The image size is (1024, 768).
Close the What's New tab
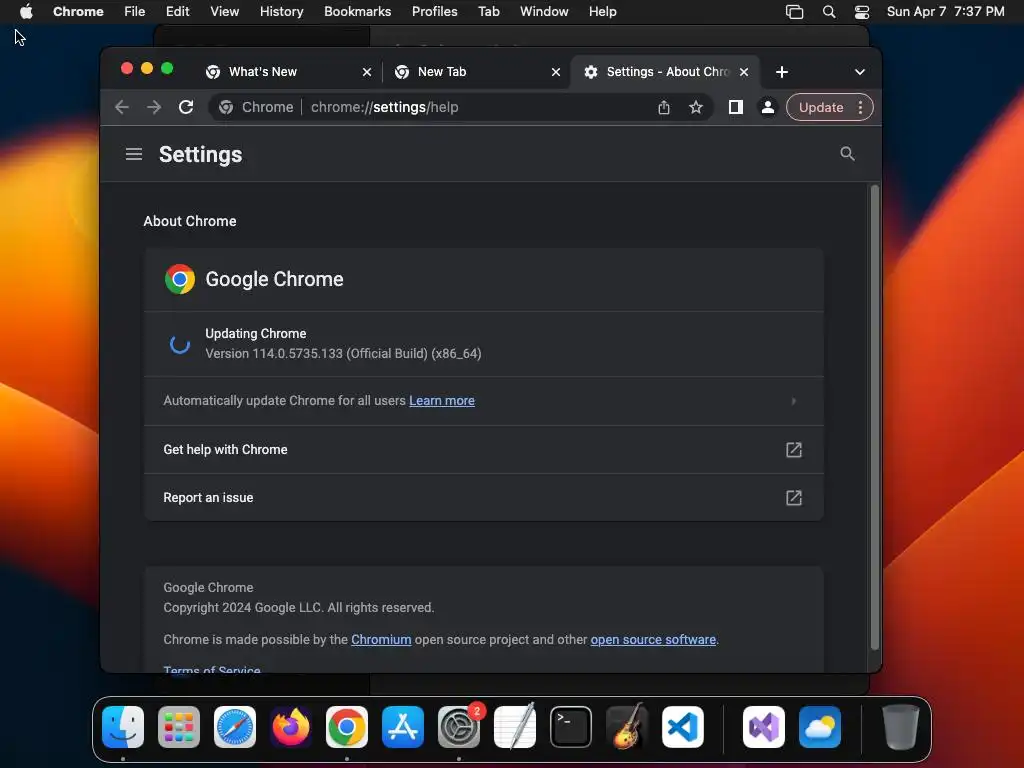[367, 72]
